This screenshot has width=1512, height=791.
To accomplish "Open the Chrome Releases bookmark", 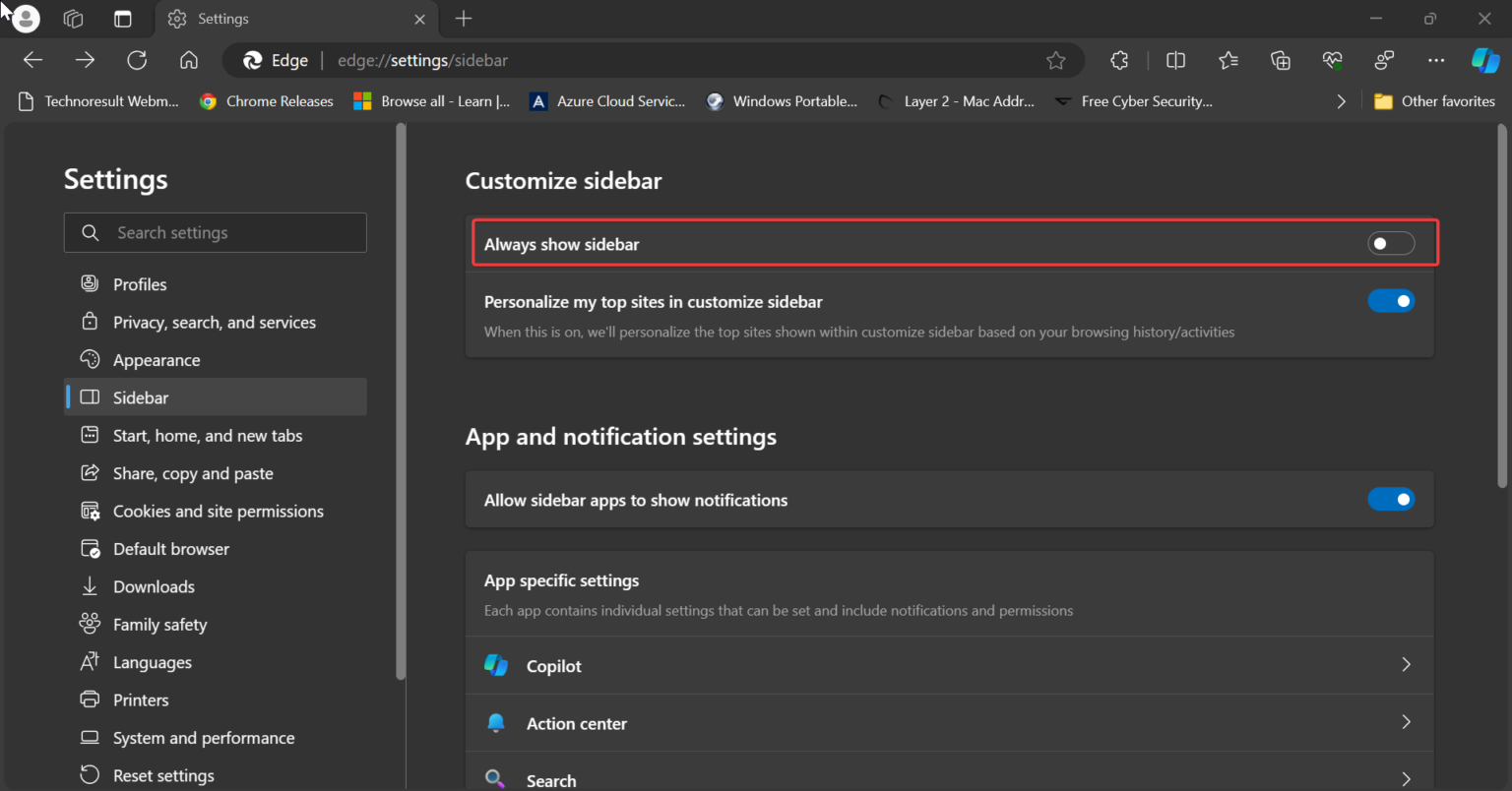I will 266,100.
